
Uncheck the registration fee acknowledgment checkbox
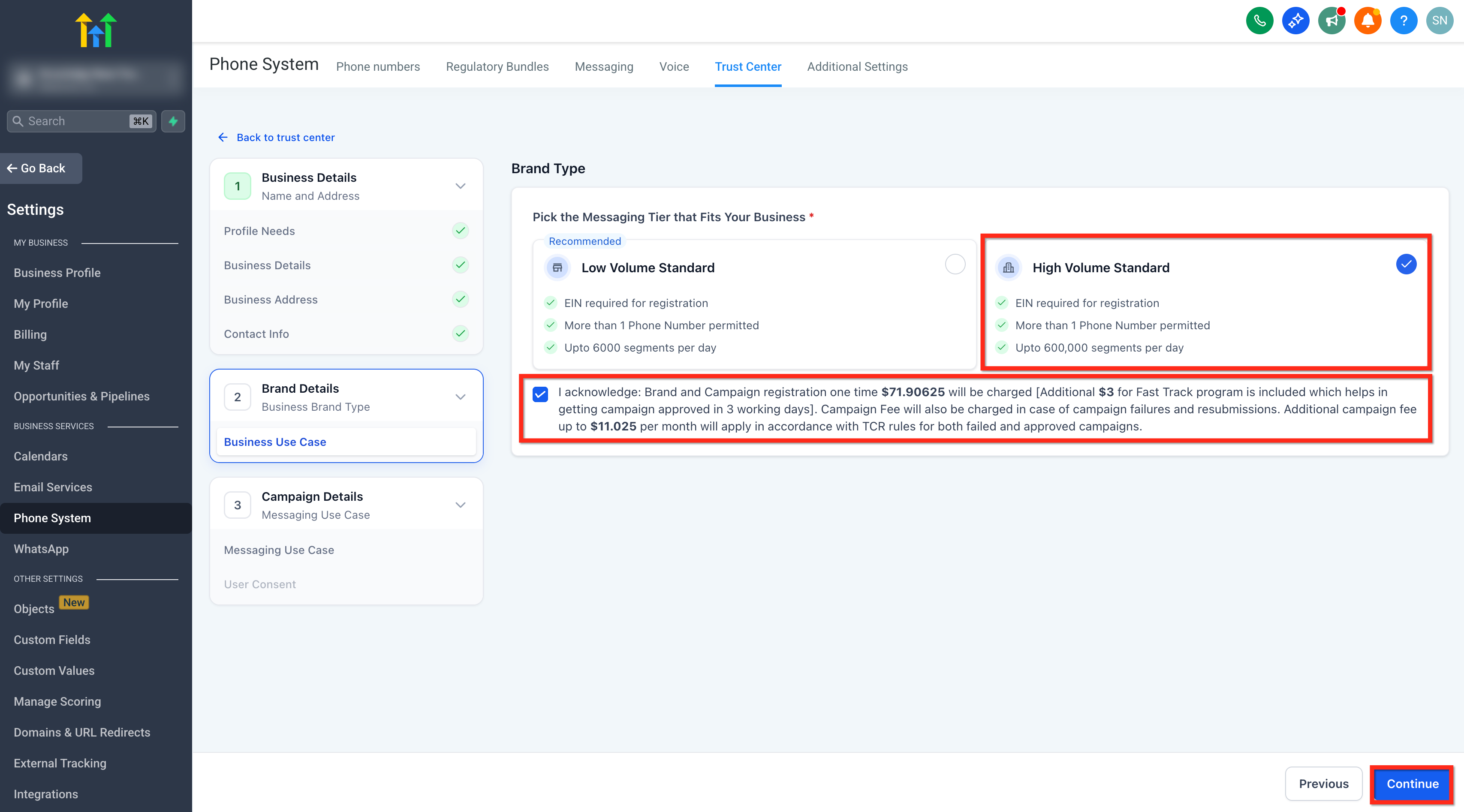[540, 394]
